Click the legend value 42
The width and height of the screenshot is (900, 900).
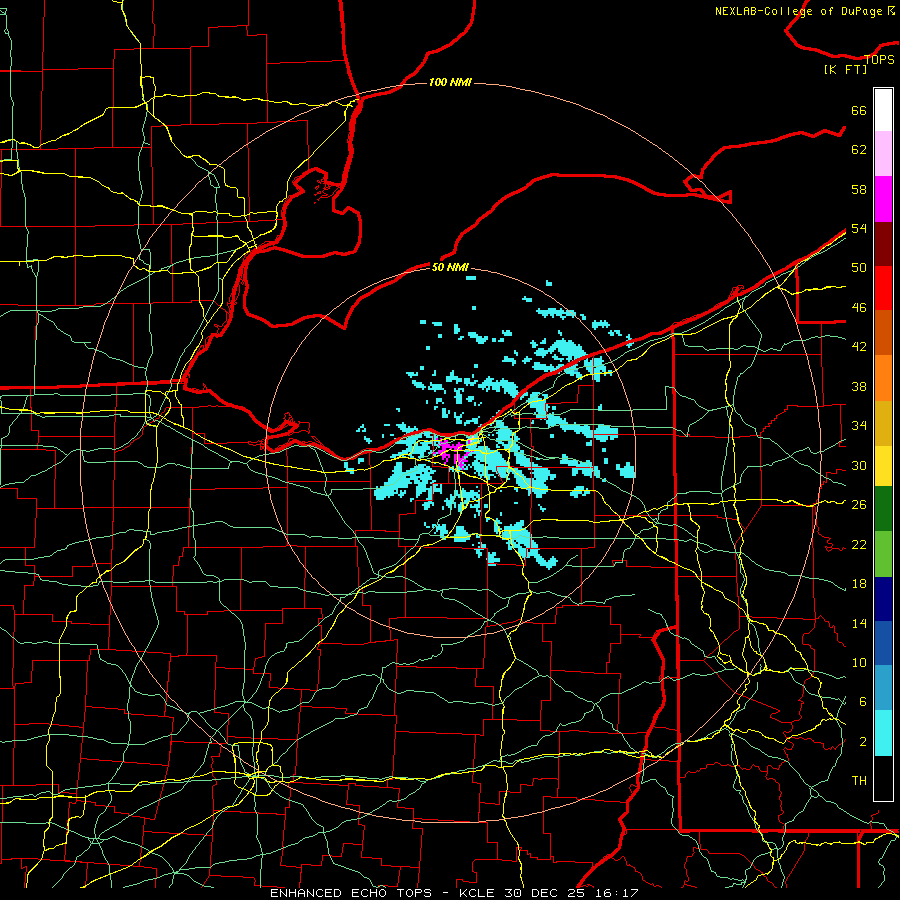[x=859, y=347]
